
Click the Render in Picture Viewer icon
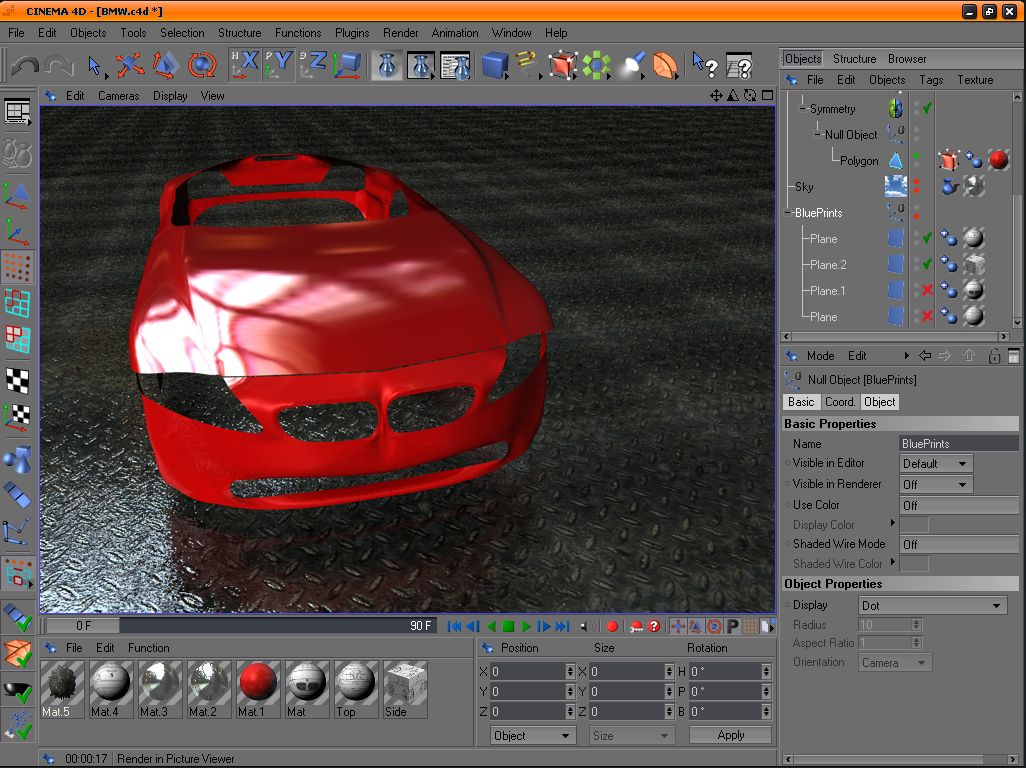421,66
